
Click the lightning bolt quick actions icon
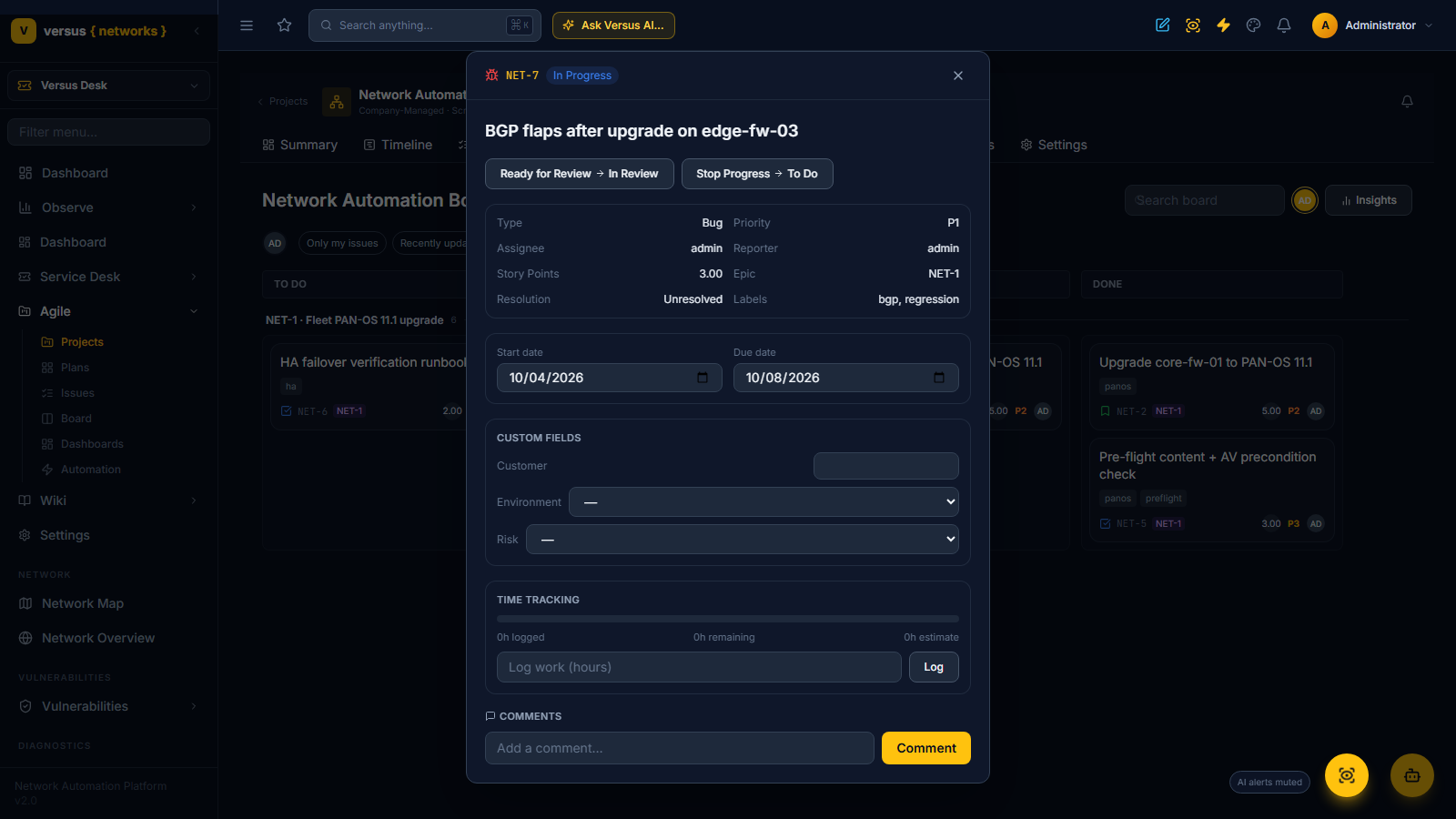pos(1224,25)
